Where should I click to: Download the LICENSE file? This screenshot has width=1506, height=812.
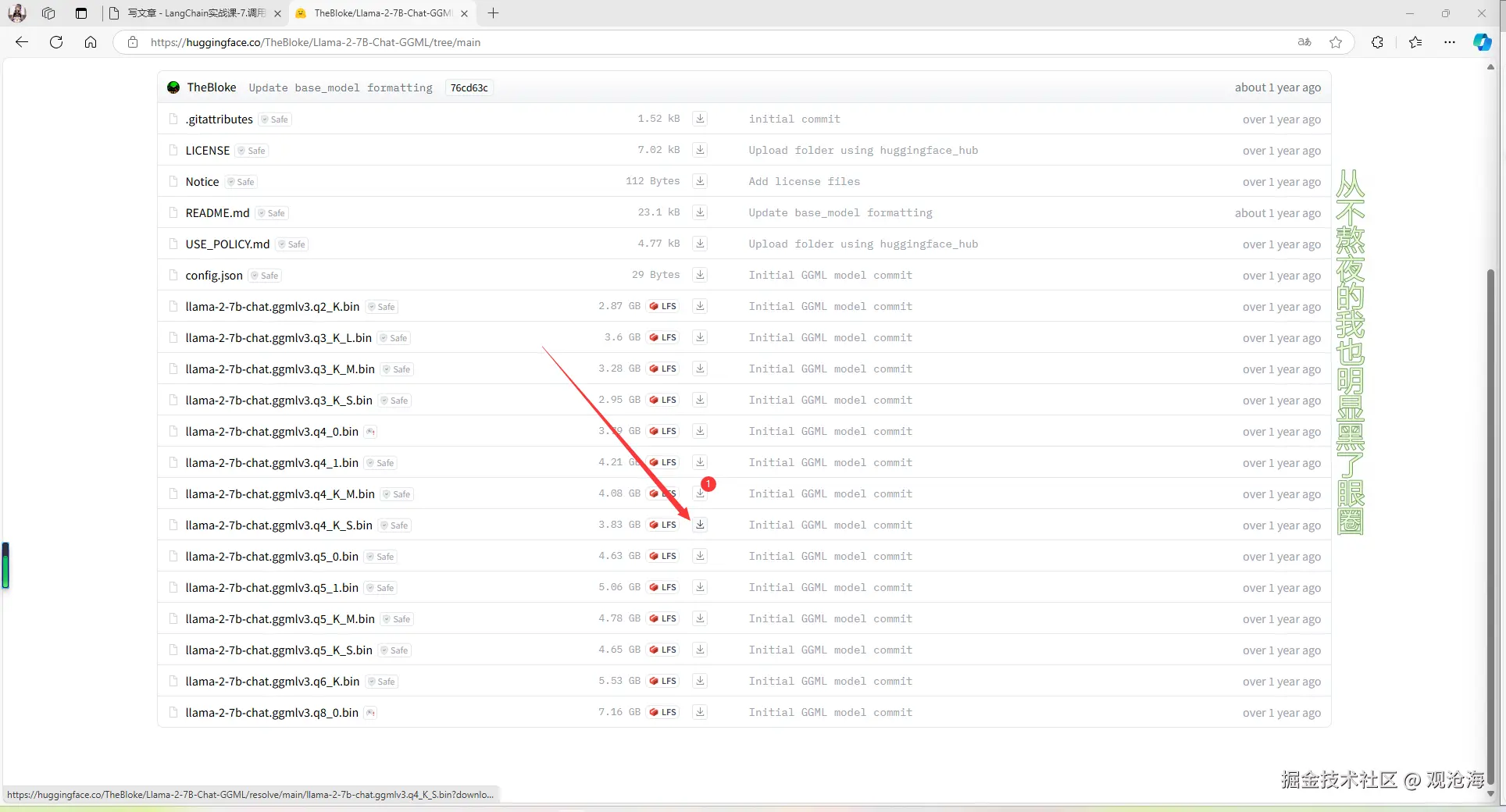pos(700,150)
